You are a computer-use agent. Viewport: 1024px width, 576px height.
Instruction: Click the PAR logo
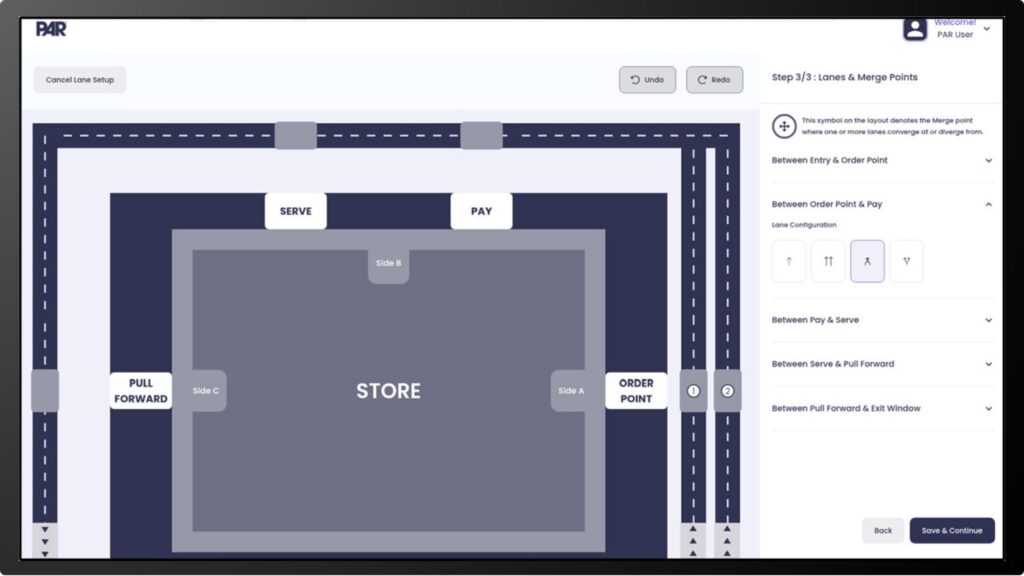click(x=51, y=29)
